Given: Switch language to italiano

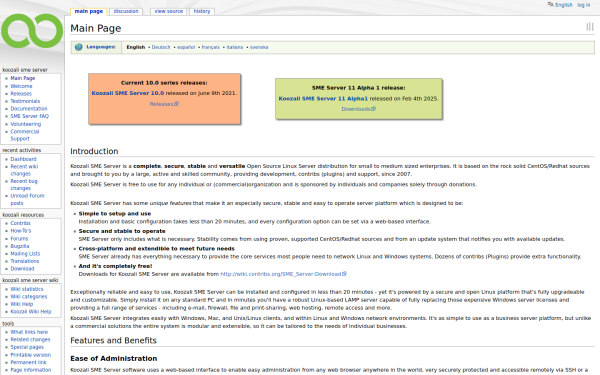Looking at the screenshot, I should [x=235, y=47].
